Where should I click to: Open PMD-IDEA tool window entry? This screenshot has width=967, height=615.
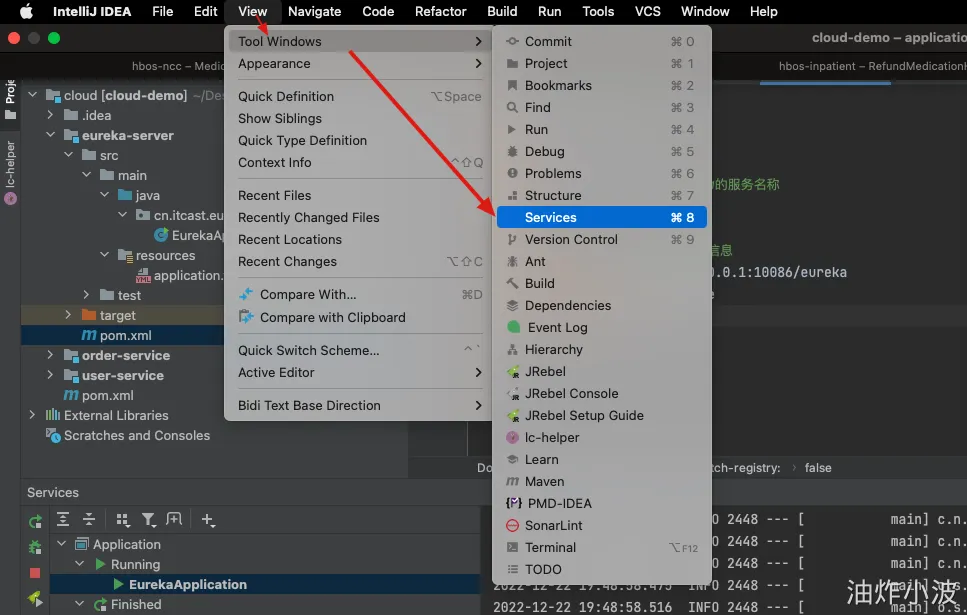[x=601, y=503]
